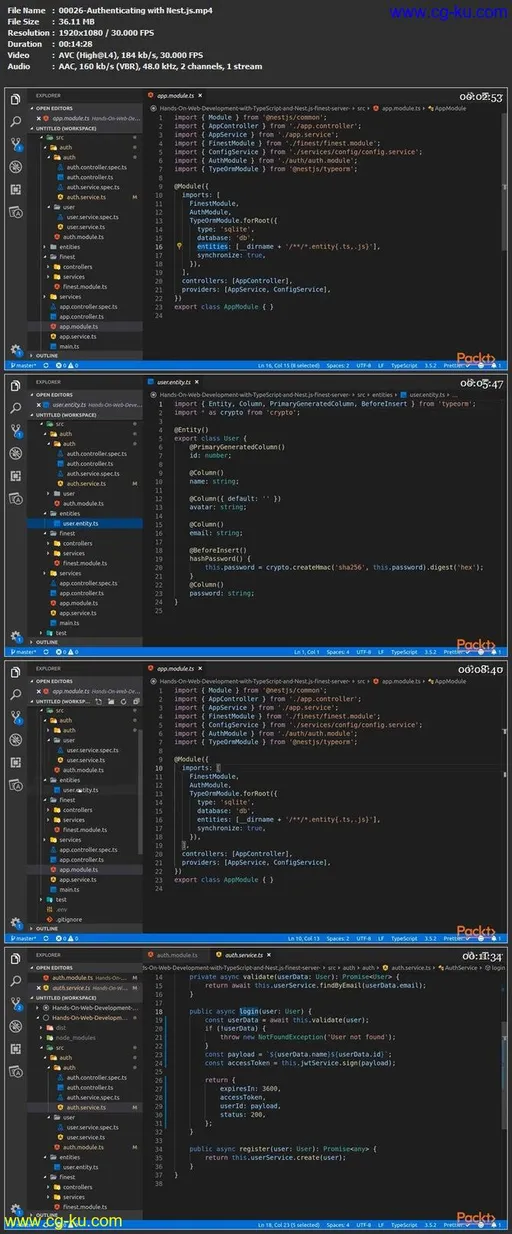This screenshot has width=512, height=1234.
Task: Collapse entities folder in the 00:05:47 frame
Action: (70, 513)
